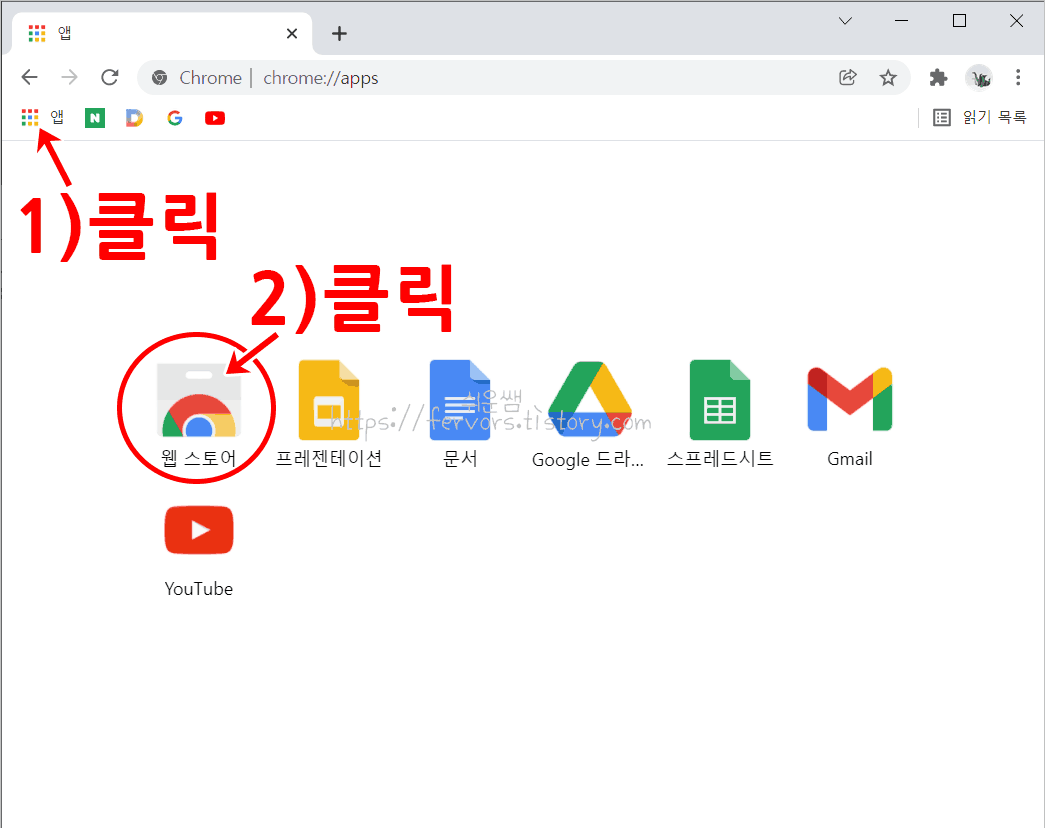This screenshot has height=828, width=1045.
Task: Open the user profile avatar
Action: 979,77
